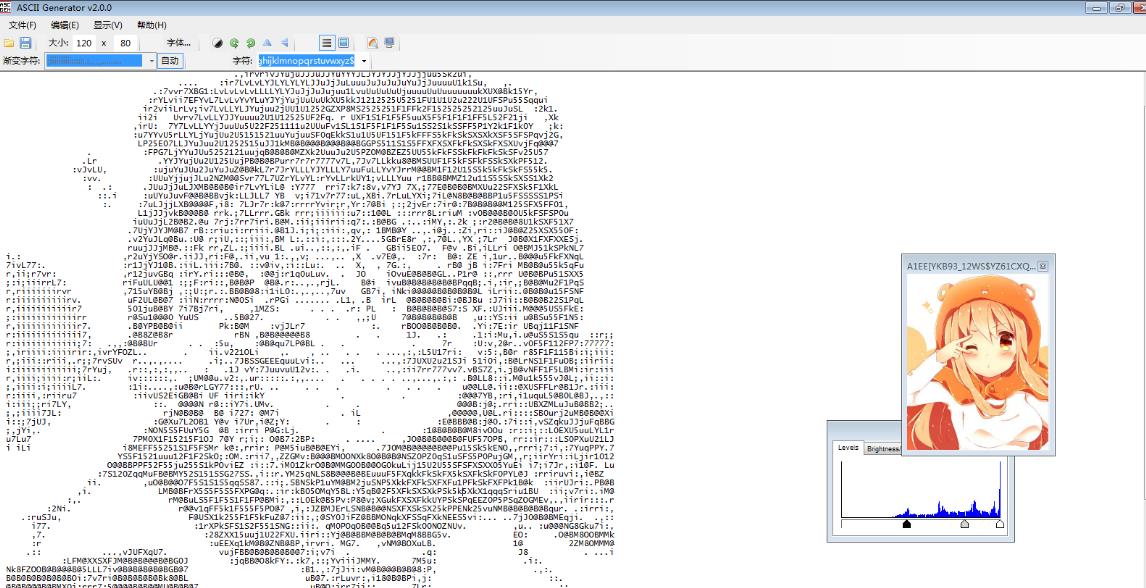Screen dimensions: 1146x588
Task: Click the 自动 button
Action: pos(171,61)
